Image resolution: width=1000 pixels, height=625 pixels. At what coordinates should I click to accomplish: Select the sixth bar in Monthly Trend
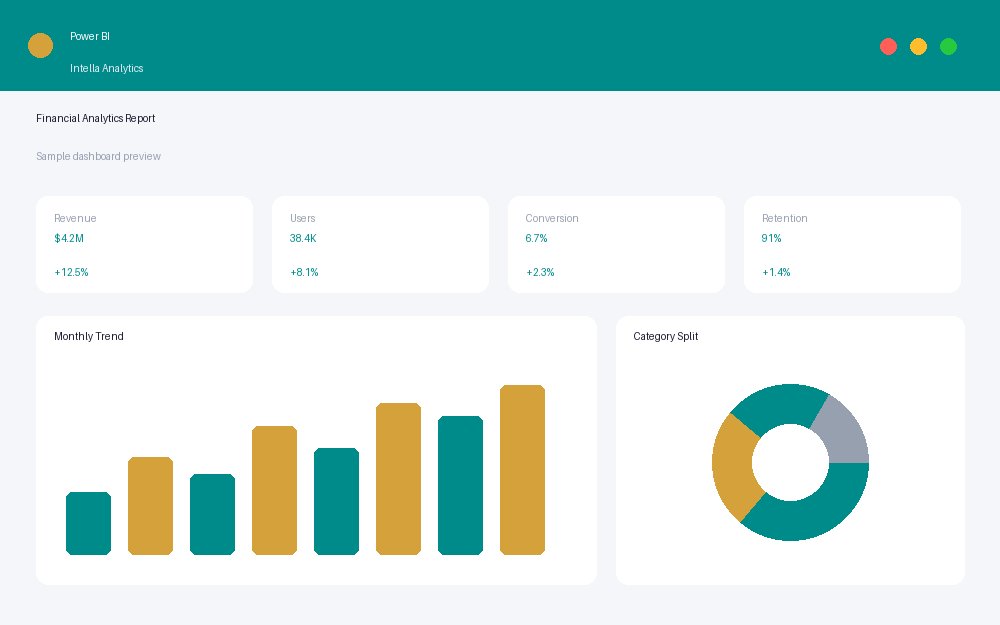tap(399, 479)
